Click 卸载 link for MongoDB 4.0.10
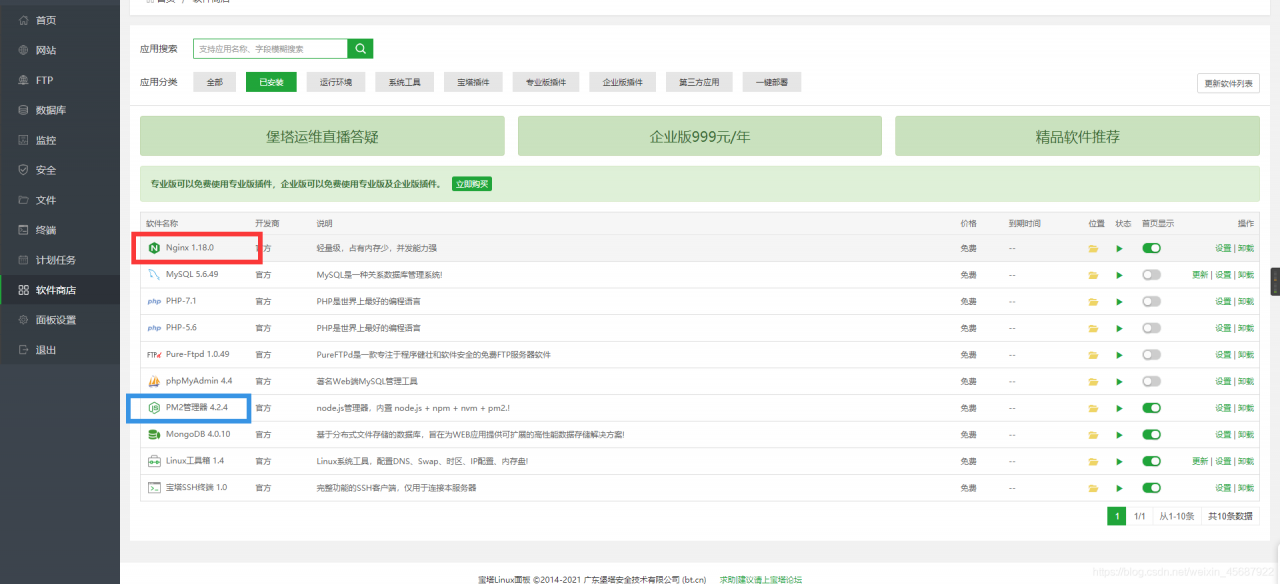 coord(1246,435)
